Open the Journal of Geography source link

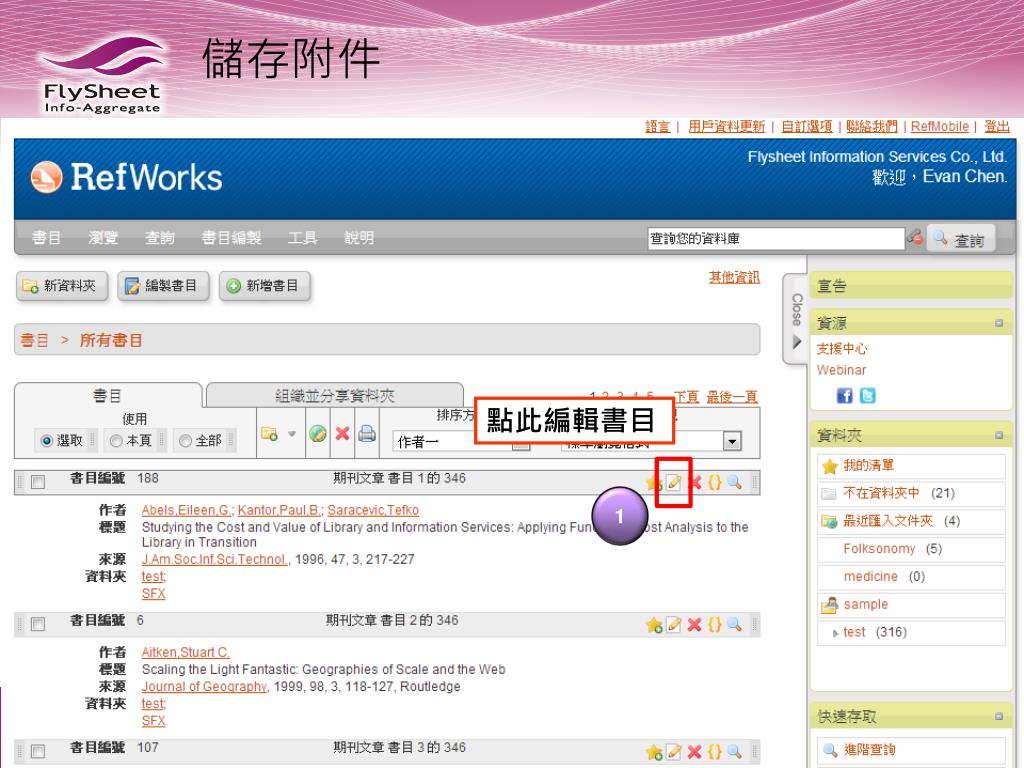point(204,687)
